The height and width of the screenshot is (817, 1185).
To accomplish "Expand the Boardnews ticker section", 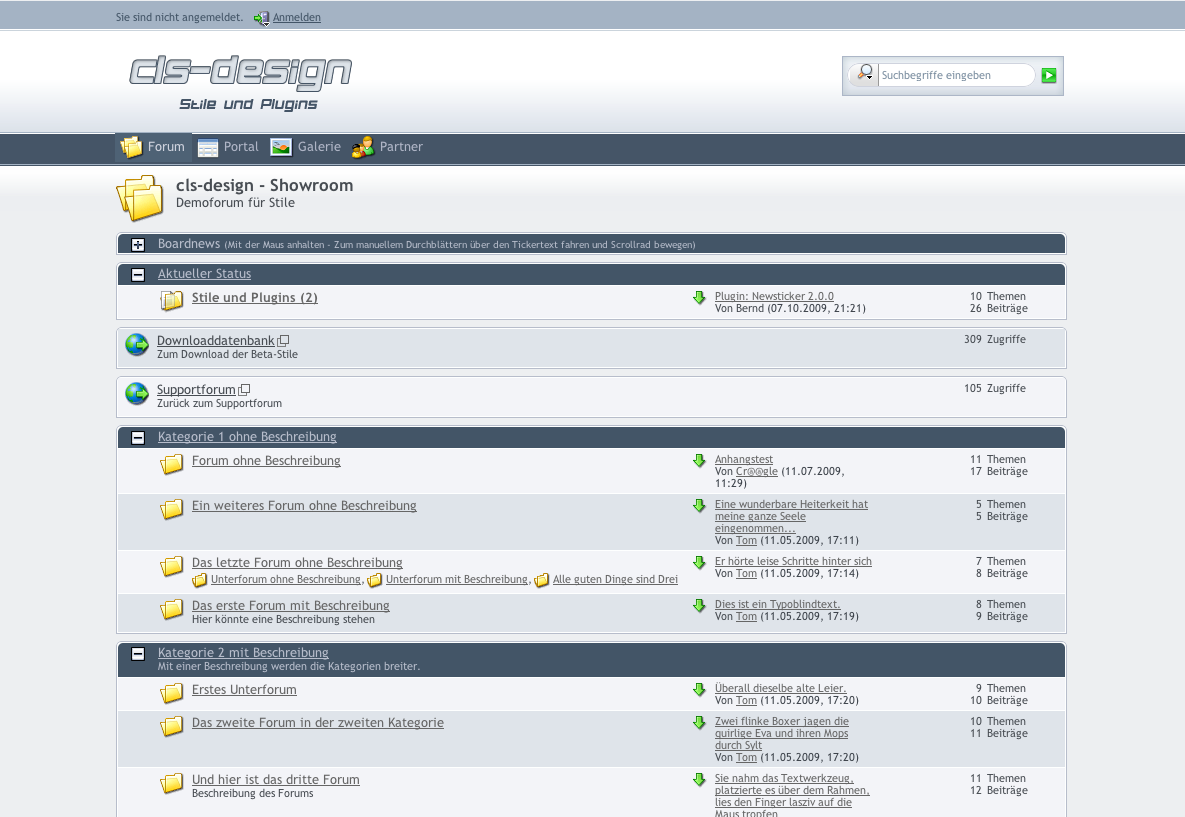I will [x=138, y=245].
